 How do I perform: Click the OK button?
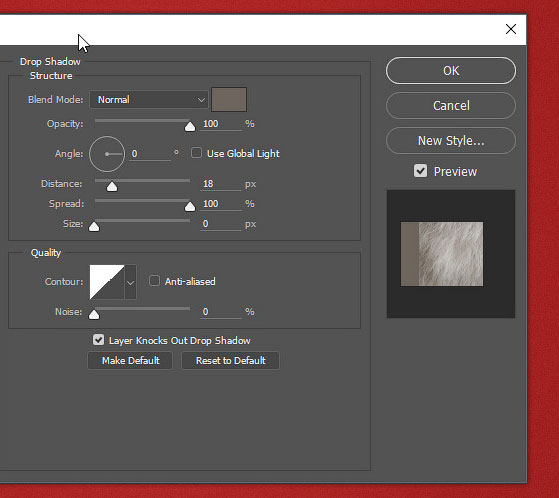[x=451, y=71]
